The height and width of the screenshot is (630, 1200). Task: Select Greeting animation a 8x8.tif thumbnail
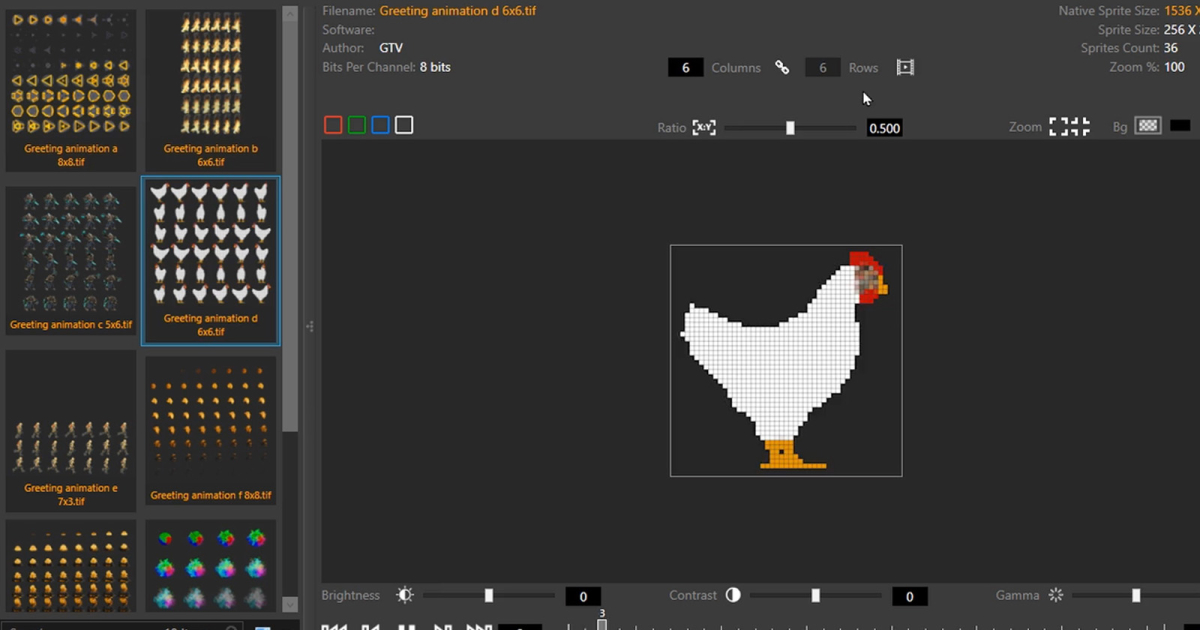pos(71,90)
